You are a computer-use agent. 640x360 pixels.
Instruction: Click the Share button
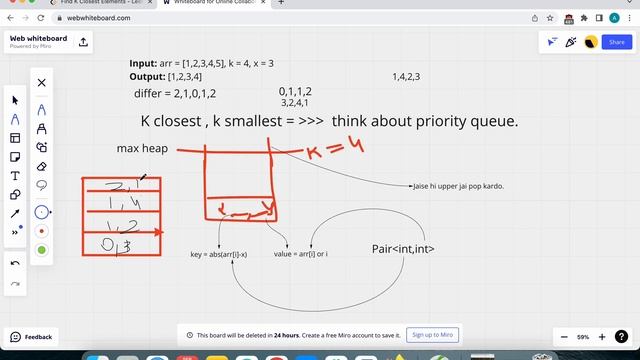click(617, 42)
